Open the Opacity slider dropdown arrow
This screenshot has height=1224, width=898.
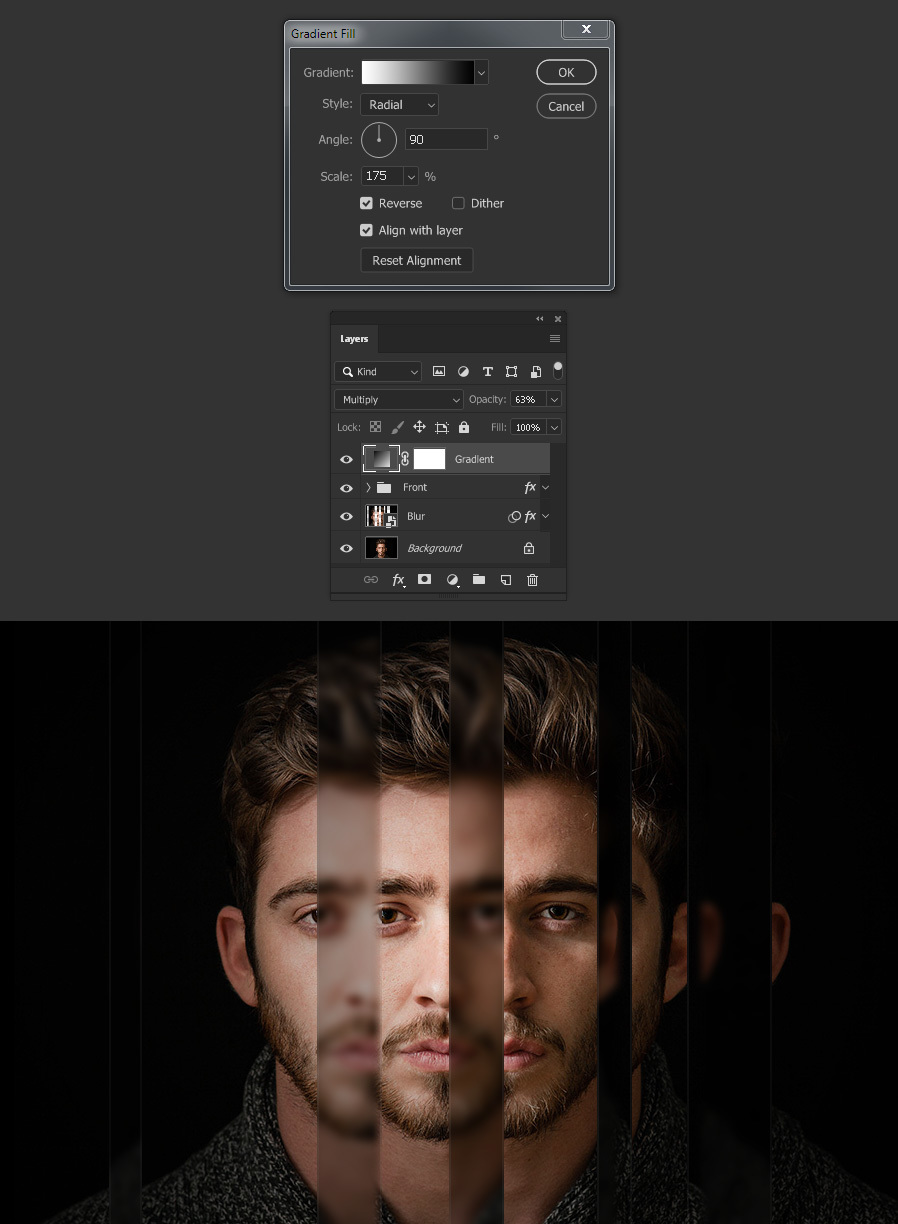coord(554,399)
